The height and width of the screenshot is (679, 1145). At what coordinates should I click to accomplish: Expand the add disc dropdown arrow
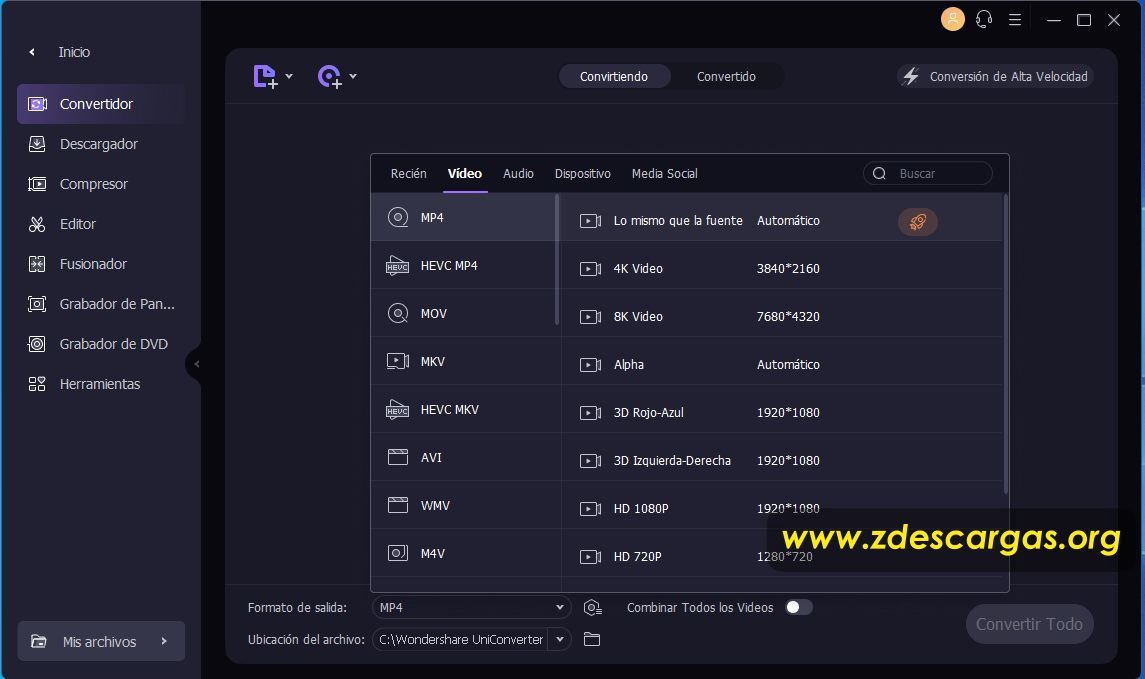tap(353, 76)
